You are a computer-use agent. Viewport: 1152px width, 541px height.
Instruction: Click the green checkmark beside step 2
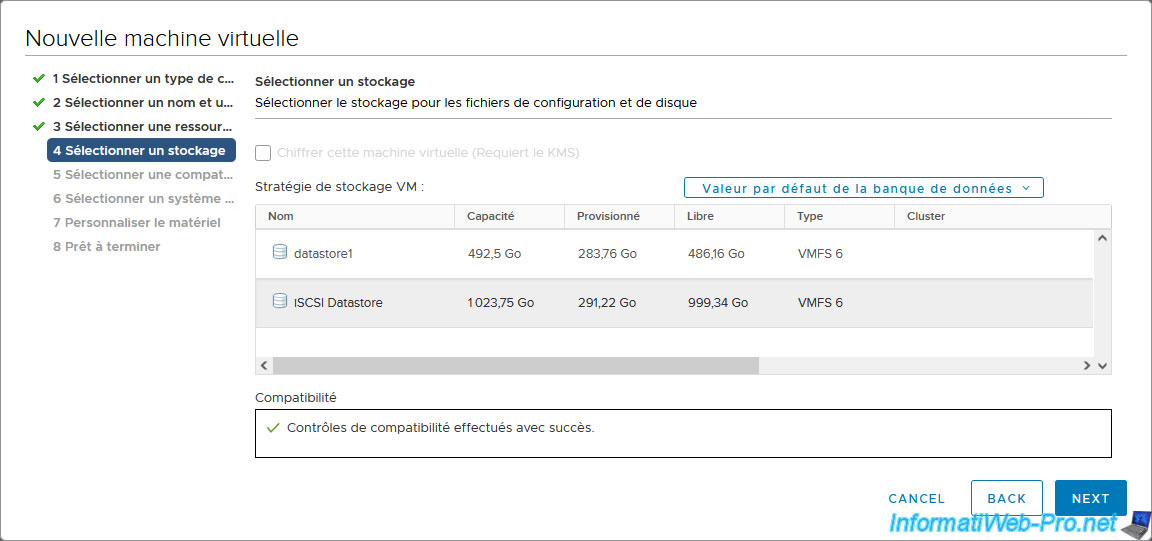39,102
